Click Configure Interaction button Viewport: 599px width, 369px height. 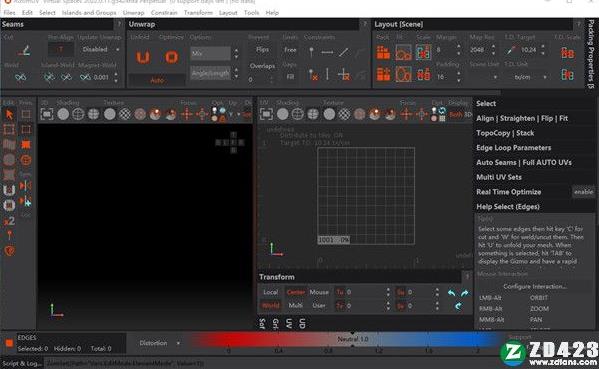tap(535, 286)
